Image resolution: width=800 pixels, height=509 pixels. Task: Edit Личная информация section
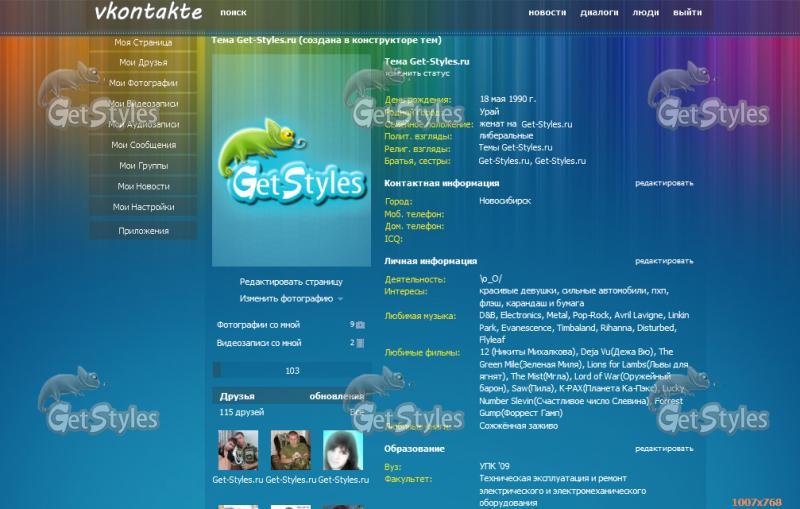[x=664, y=261]
